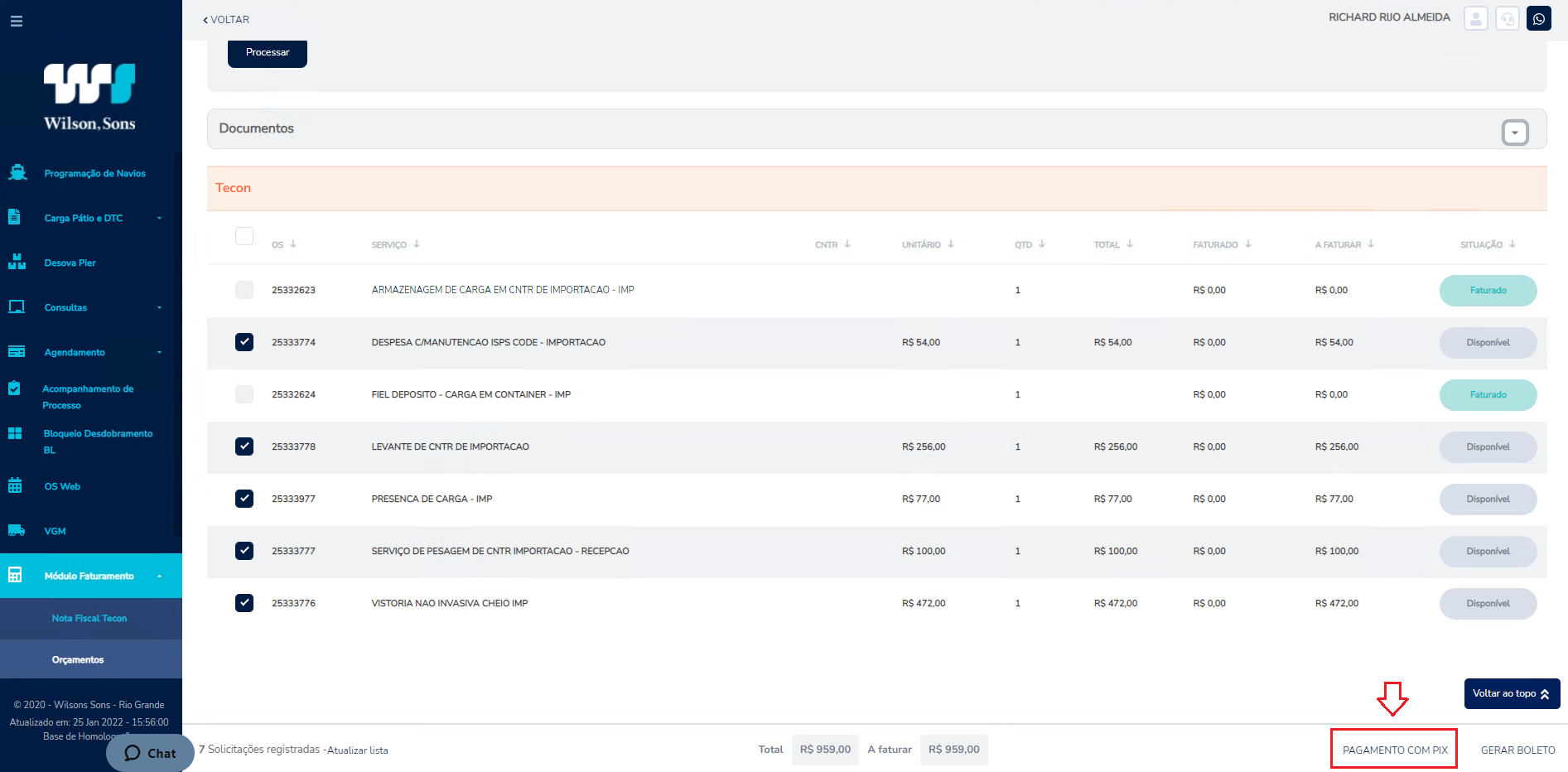This screenshot has width=1568, height=772.
Task: Select Orçamentos in the sidebar
Action: (x=78, y=659)
